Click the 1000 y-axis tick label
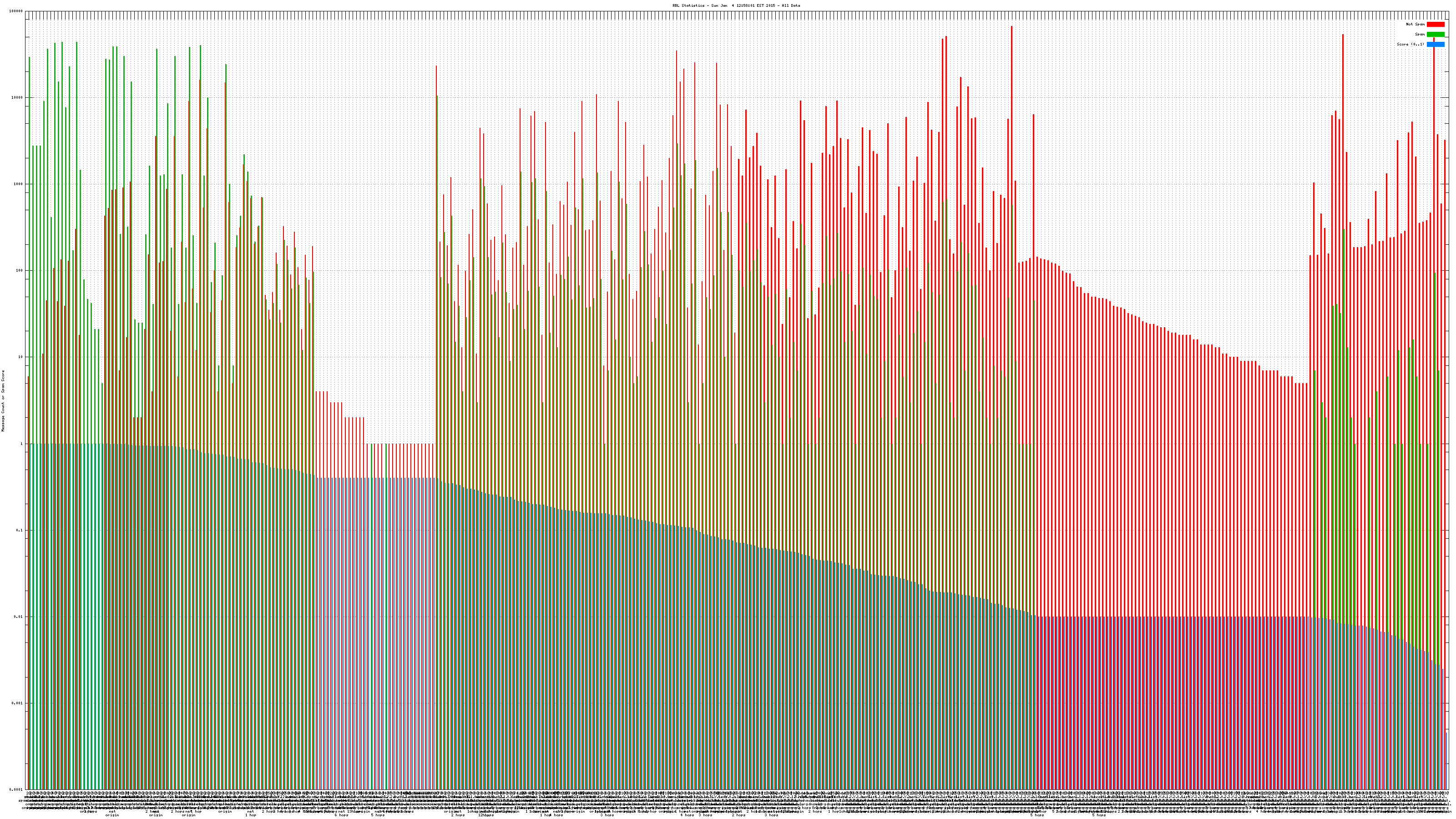 click(x=19, y=184)
